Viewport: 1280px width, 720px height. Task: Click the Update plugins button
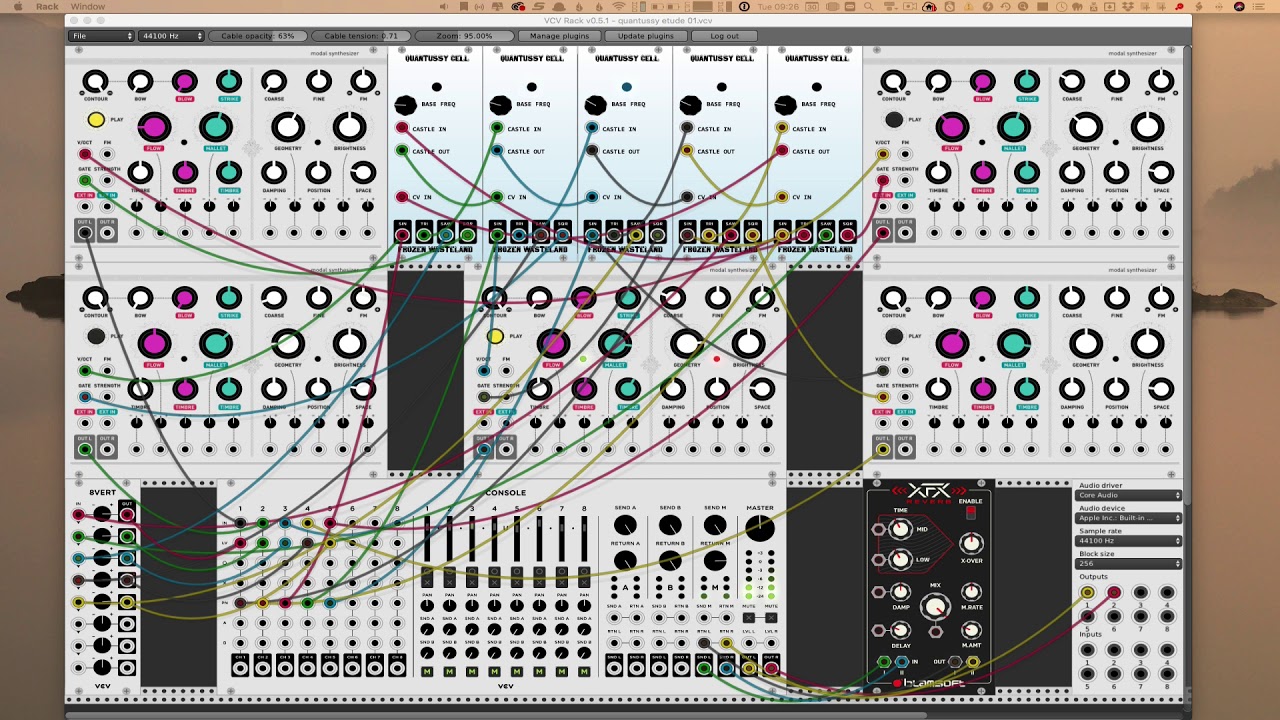point(646,36)
